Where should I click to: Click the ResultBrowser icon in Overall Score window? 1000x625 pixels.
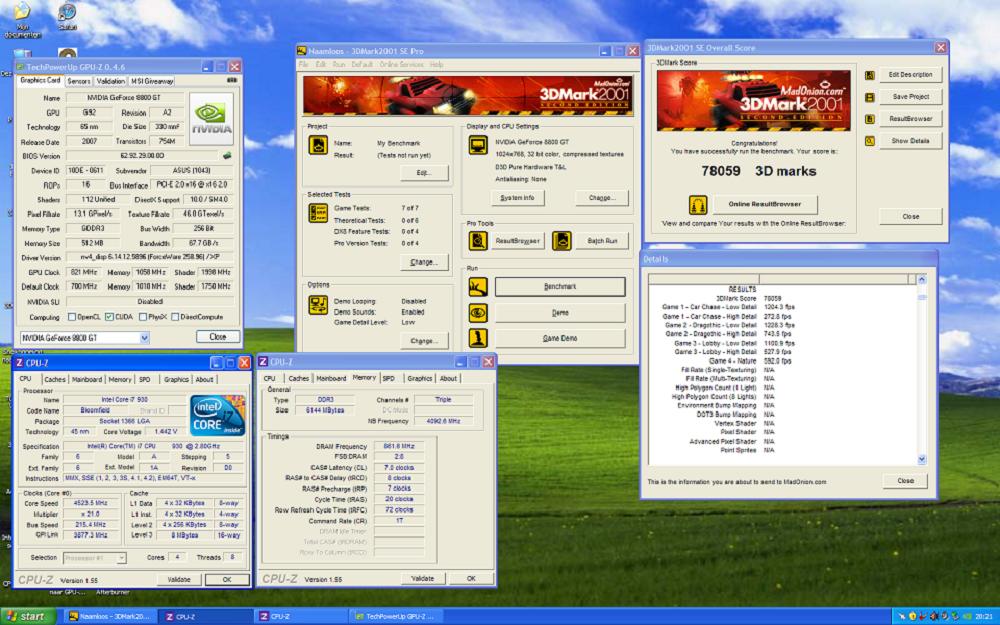[869, 119]
